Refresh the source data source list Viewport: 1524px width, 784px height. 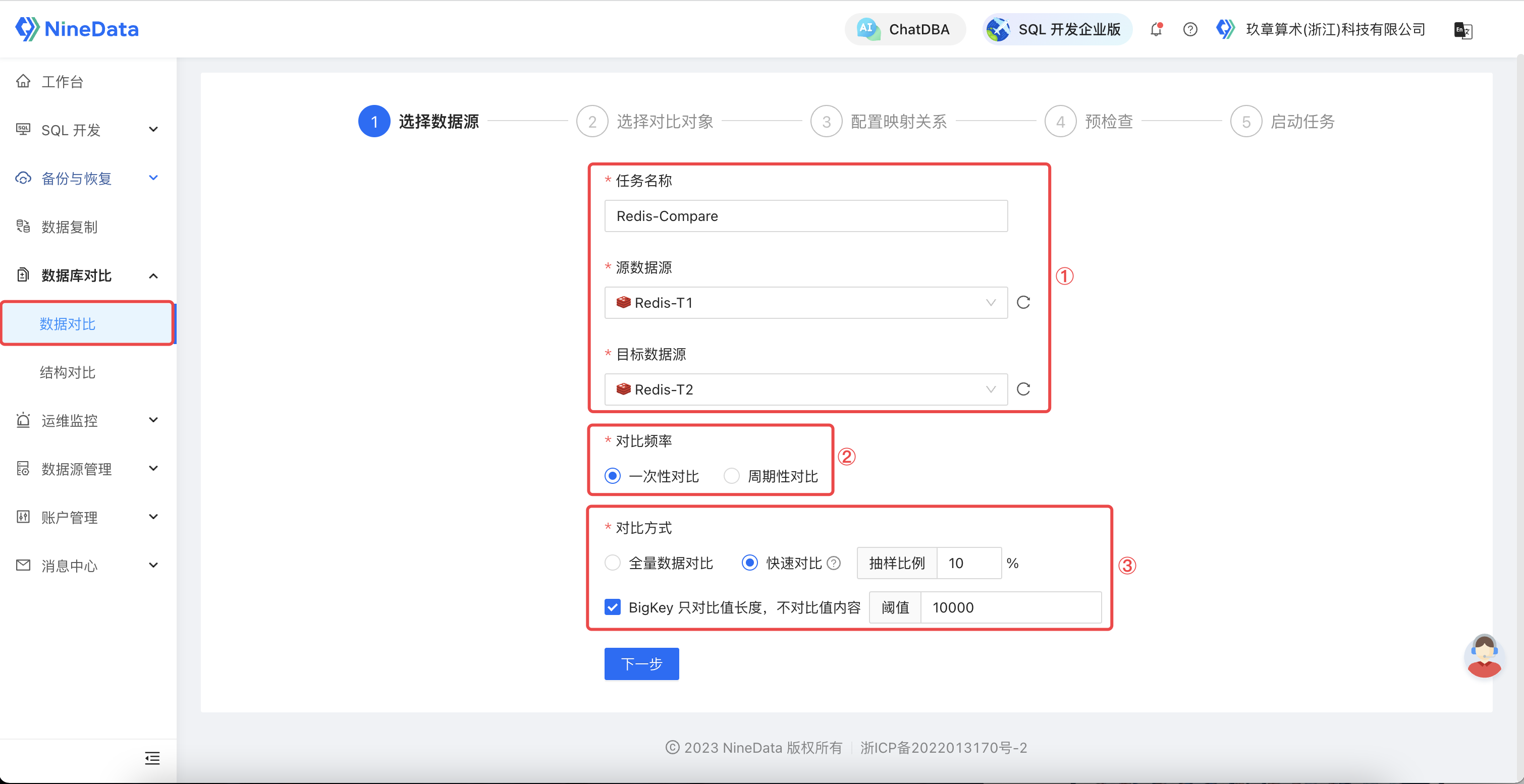1023,302
